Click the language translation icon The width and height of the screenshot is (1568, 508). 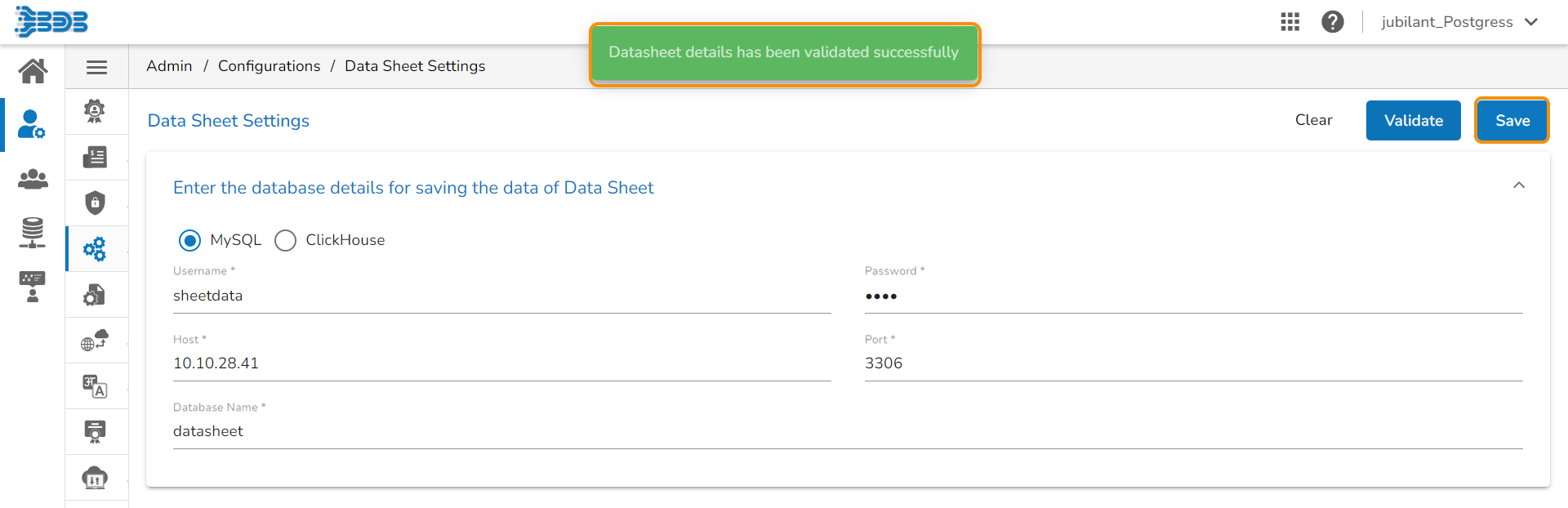(x=96, y=385)
